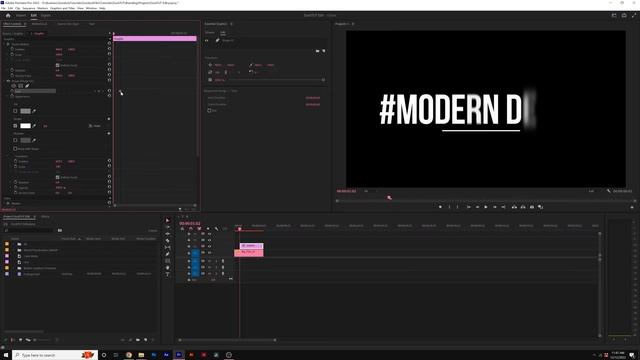Open Program Monitor settings wrench
Viewport: 640px width, 360px height.
pos(609,191)
